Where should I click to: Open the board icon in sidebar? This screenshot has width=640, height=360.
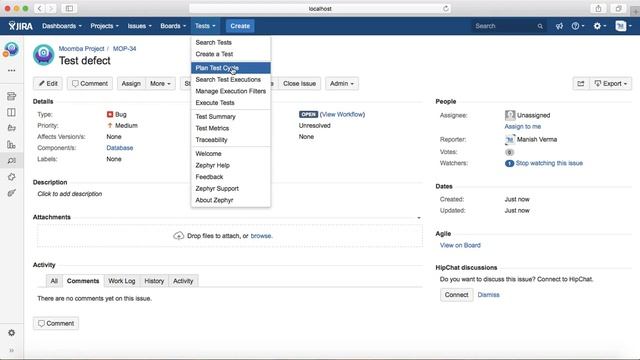[x=11, y=112]
